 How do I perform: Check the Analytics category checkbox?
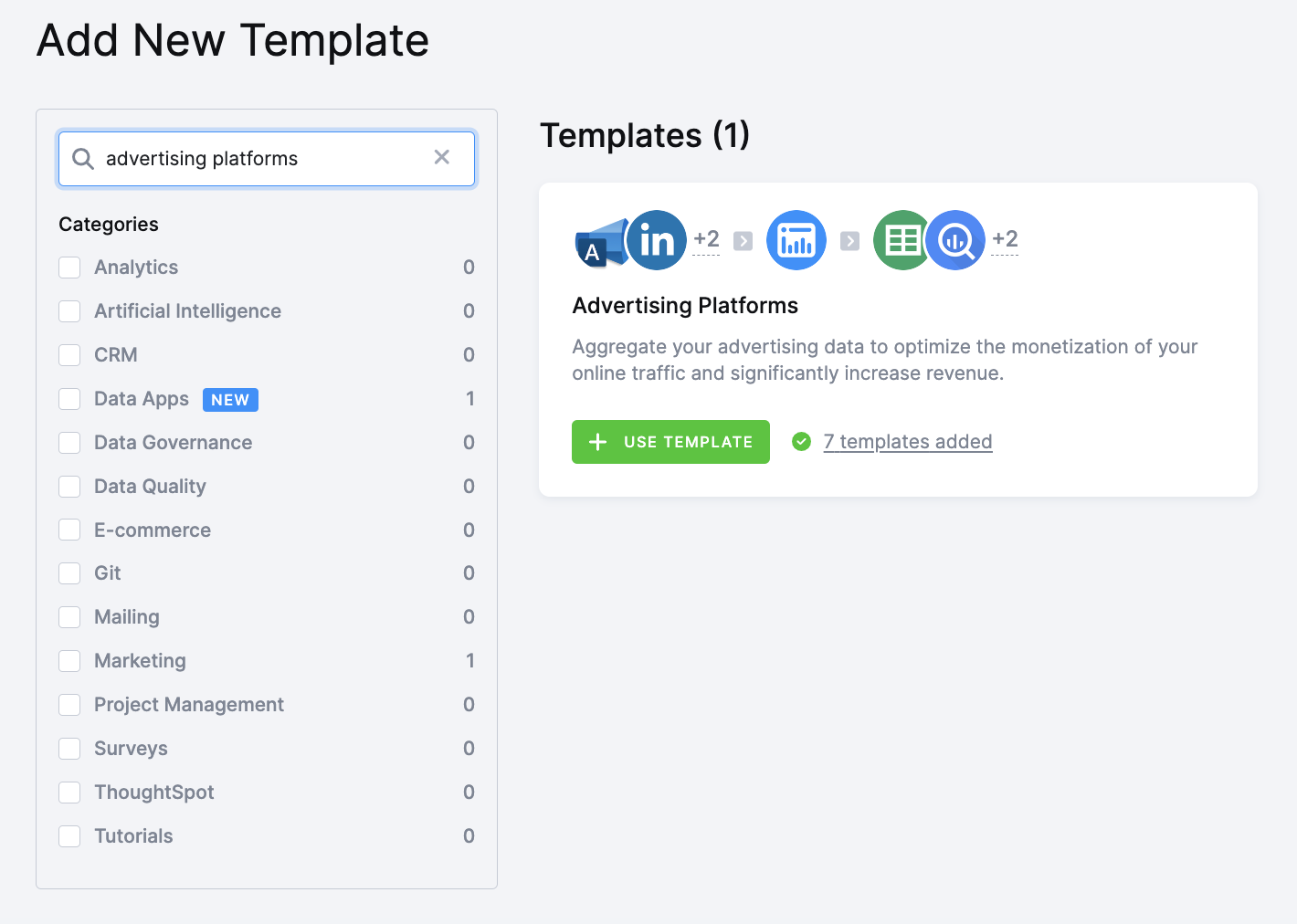pos(69,268)
